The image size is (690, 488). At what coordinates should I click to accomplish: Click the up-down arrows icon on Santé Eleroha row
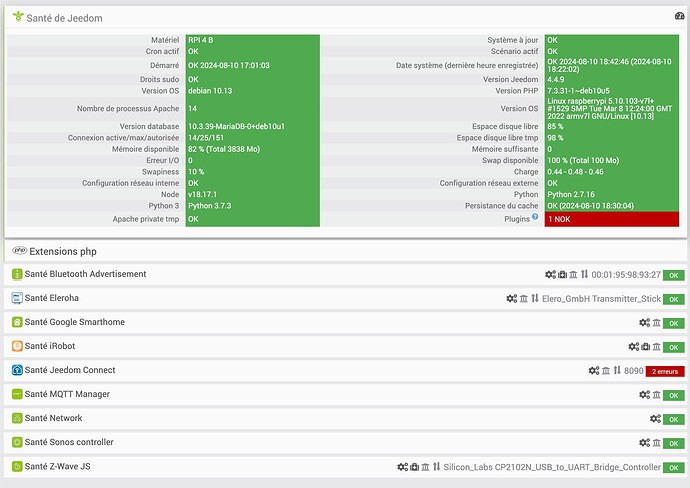coord(535,298)
